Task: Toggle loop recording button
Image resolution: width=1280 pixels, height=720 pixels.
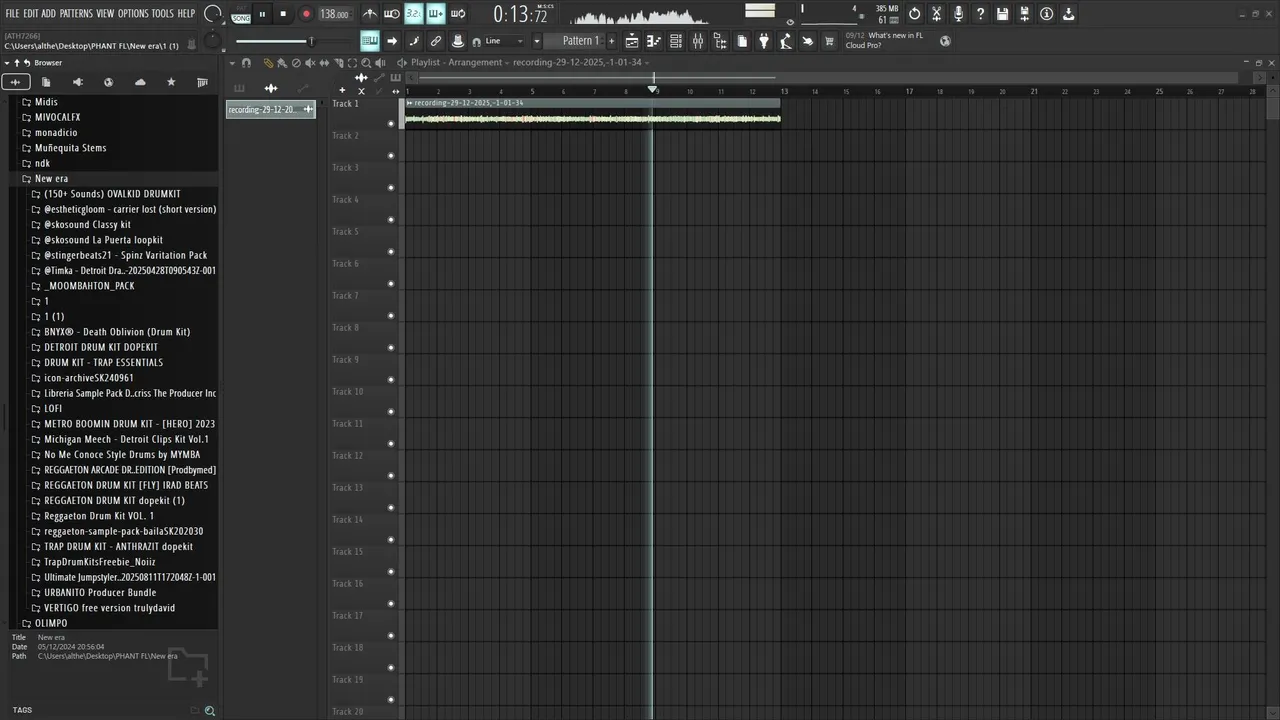Action: [458, 14]
